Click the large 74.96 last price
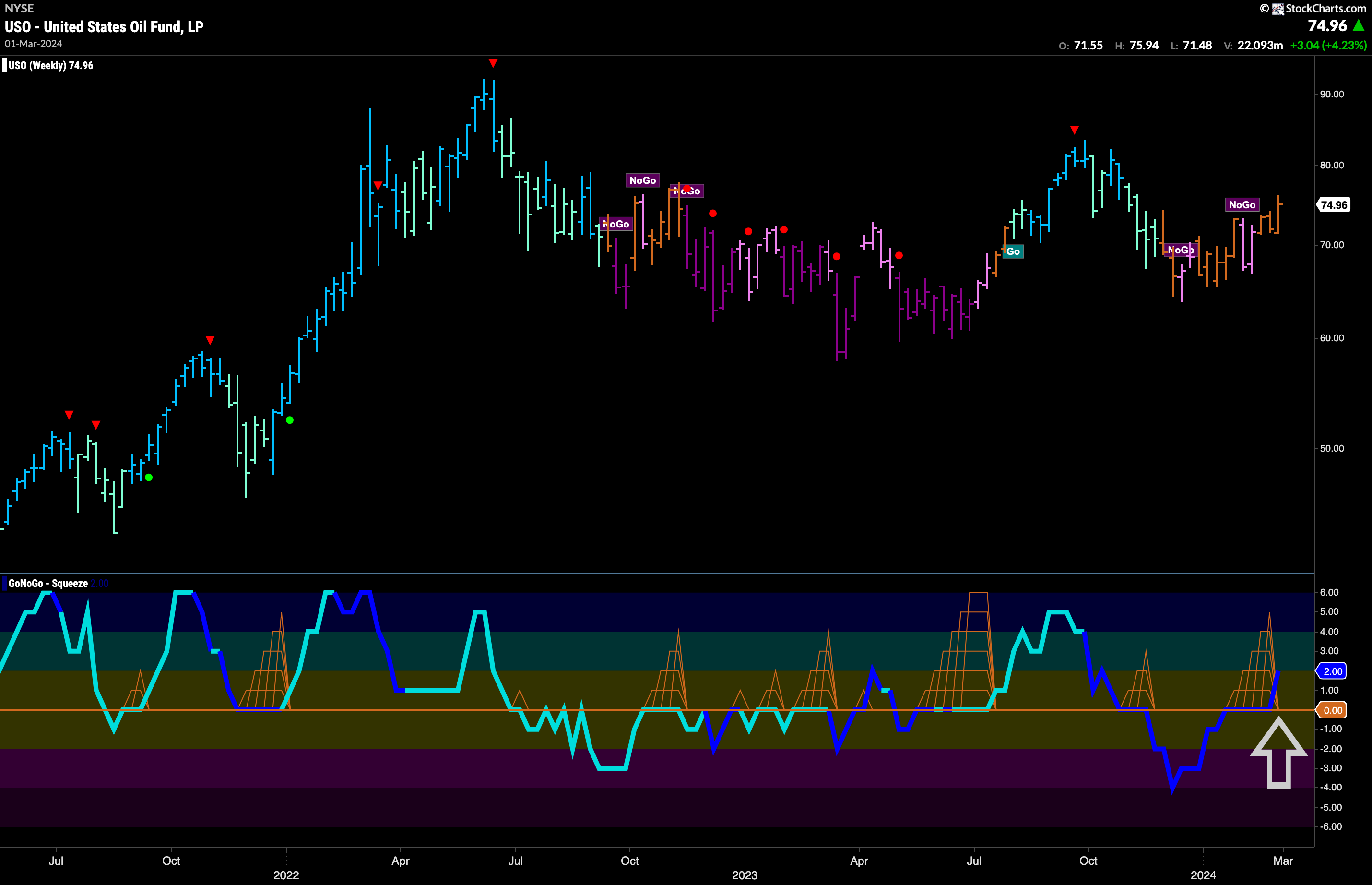The height and width of the screenshot is (885, 1372). [x=1327, y=26]
